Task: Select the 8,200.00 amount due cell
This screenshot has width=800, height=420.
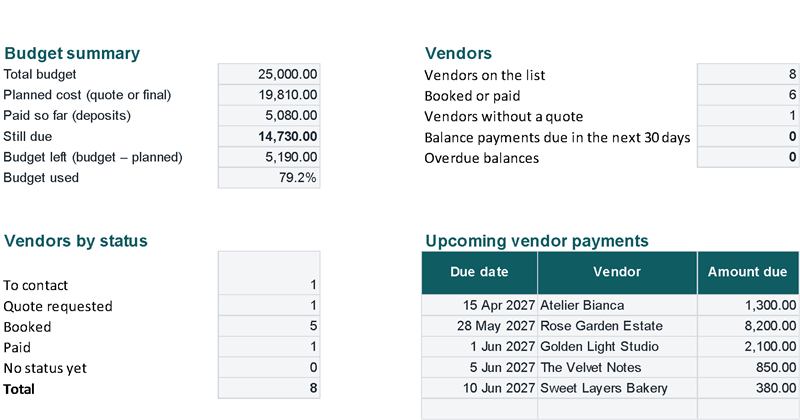Action: click(748, 326)
